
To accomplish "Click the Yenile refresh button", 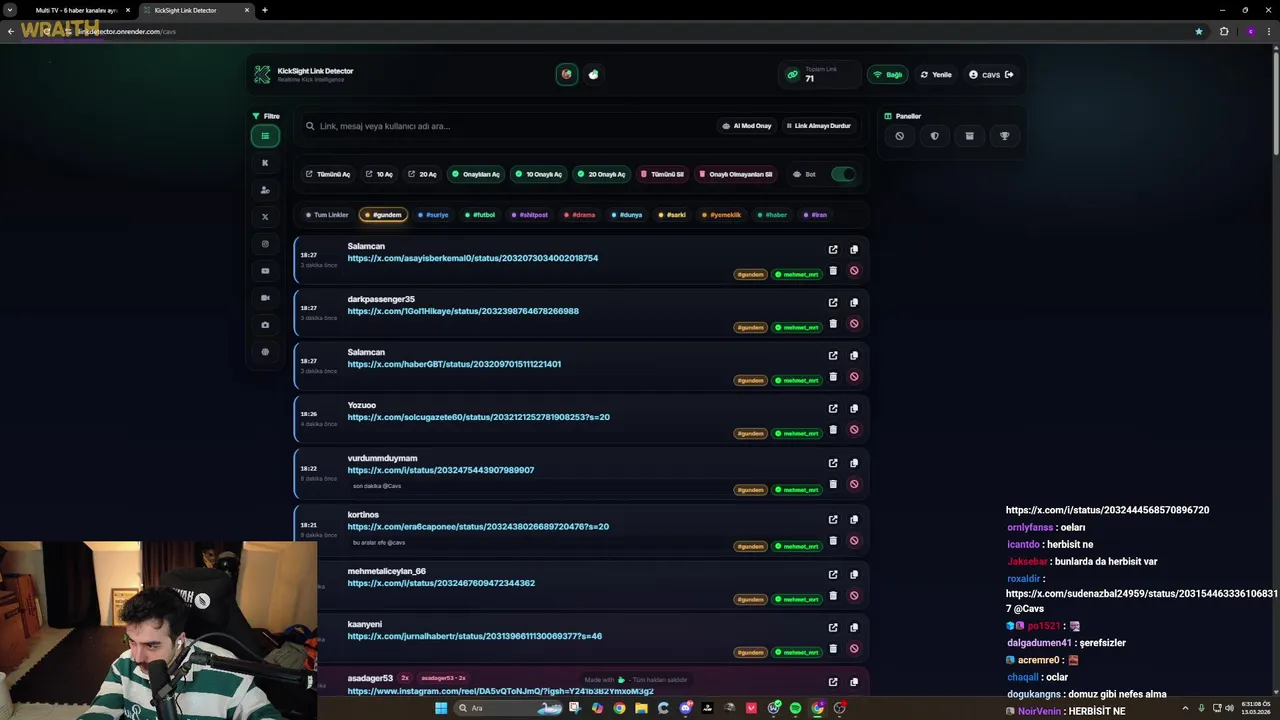I will [x=936, y=75].
